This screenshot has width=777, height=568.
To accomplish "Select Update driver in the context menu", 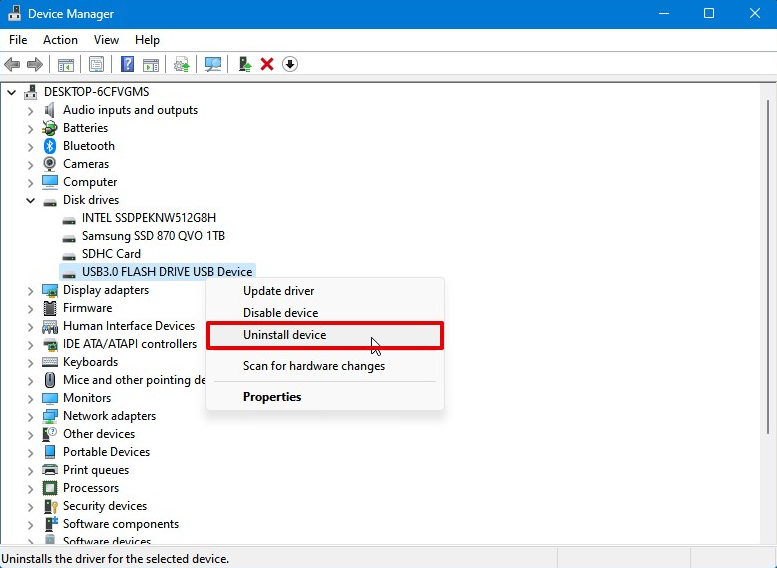I will point(278,291).
